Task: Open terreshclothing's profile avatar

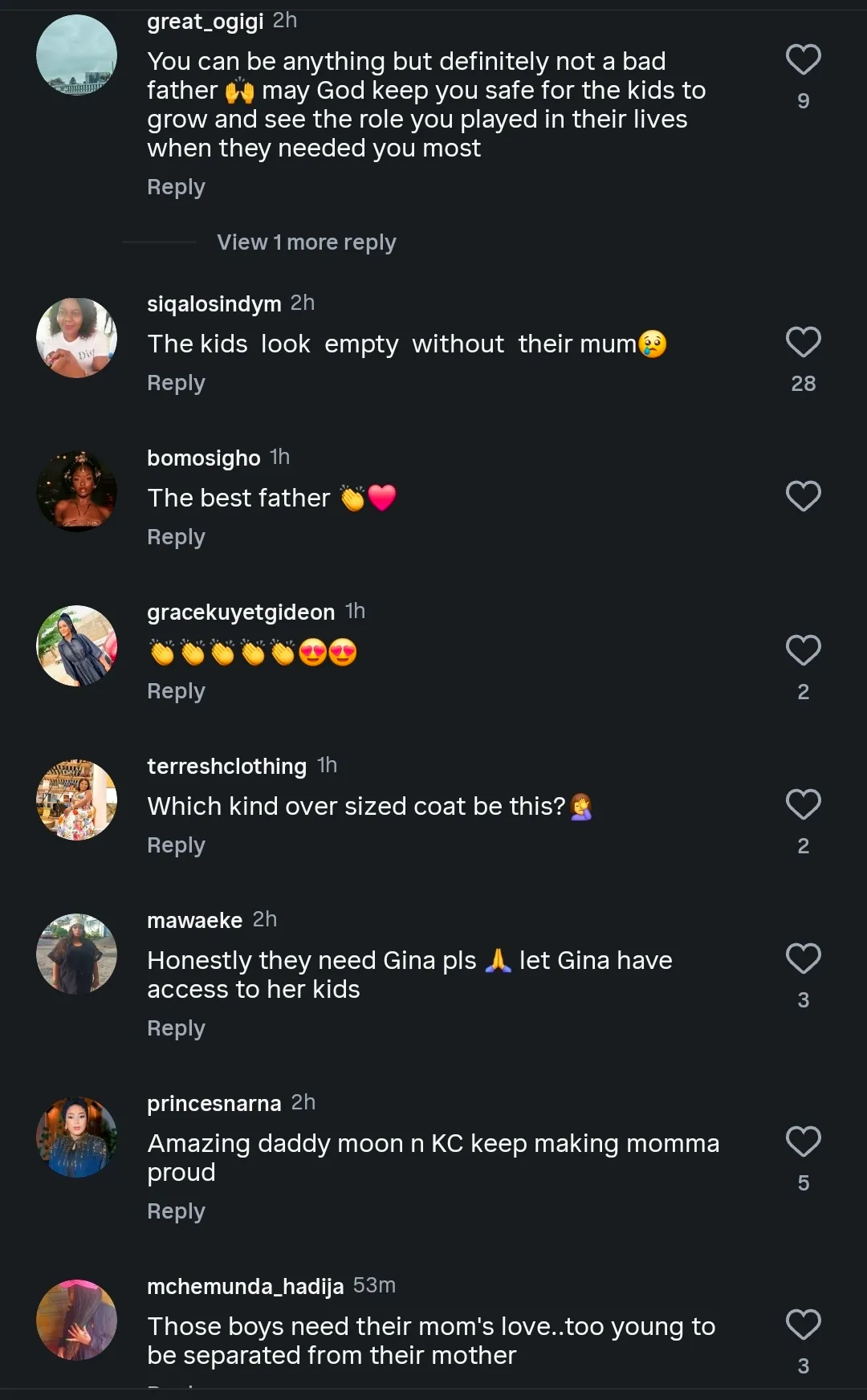Action: click(77, 800)
